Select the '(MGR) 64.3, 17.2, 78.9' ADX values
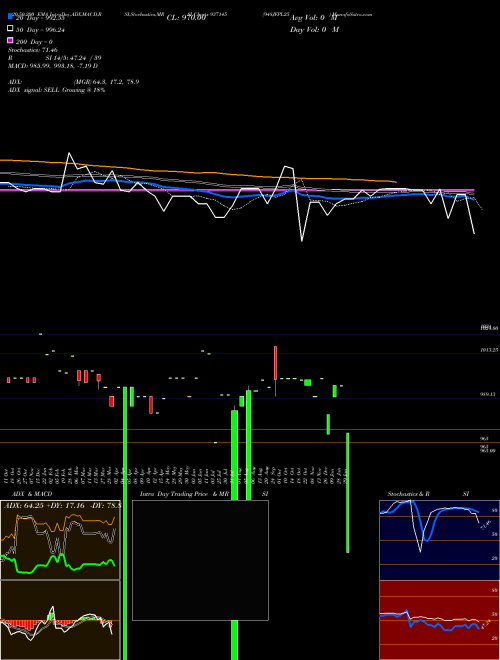 pyautogui.click(x=106, y=82)
